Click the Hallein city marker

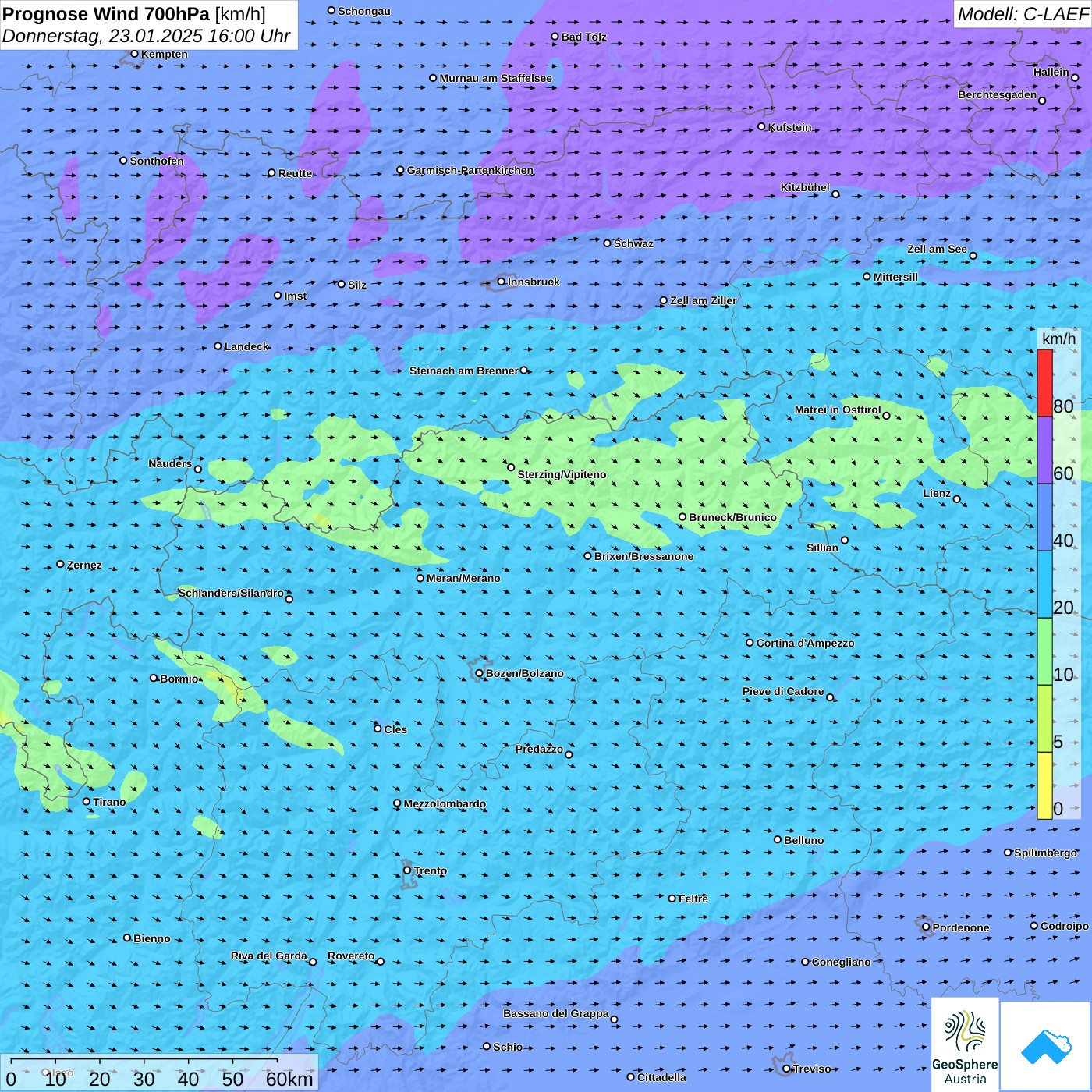[1075, 77]
